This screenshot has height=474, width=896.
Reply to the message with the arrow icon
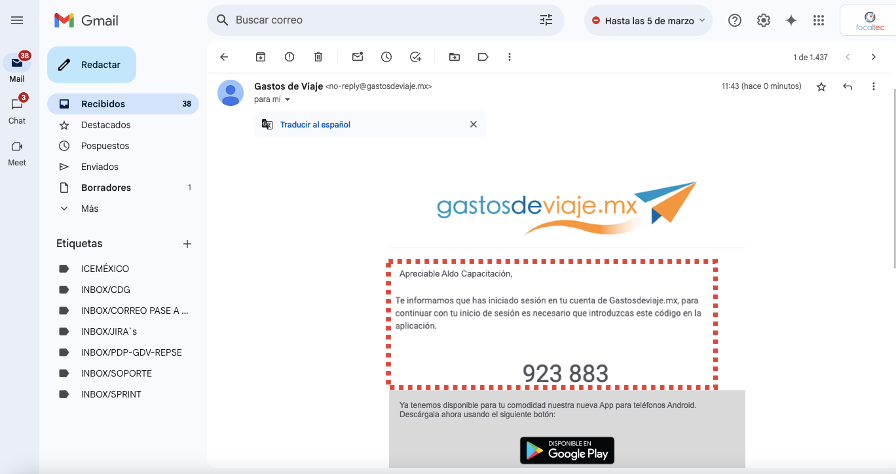click(847, 87)
